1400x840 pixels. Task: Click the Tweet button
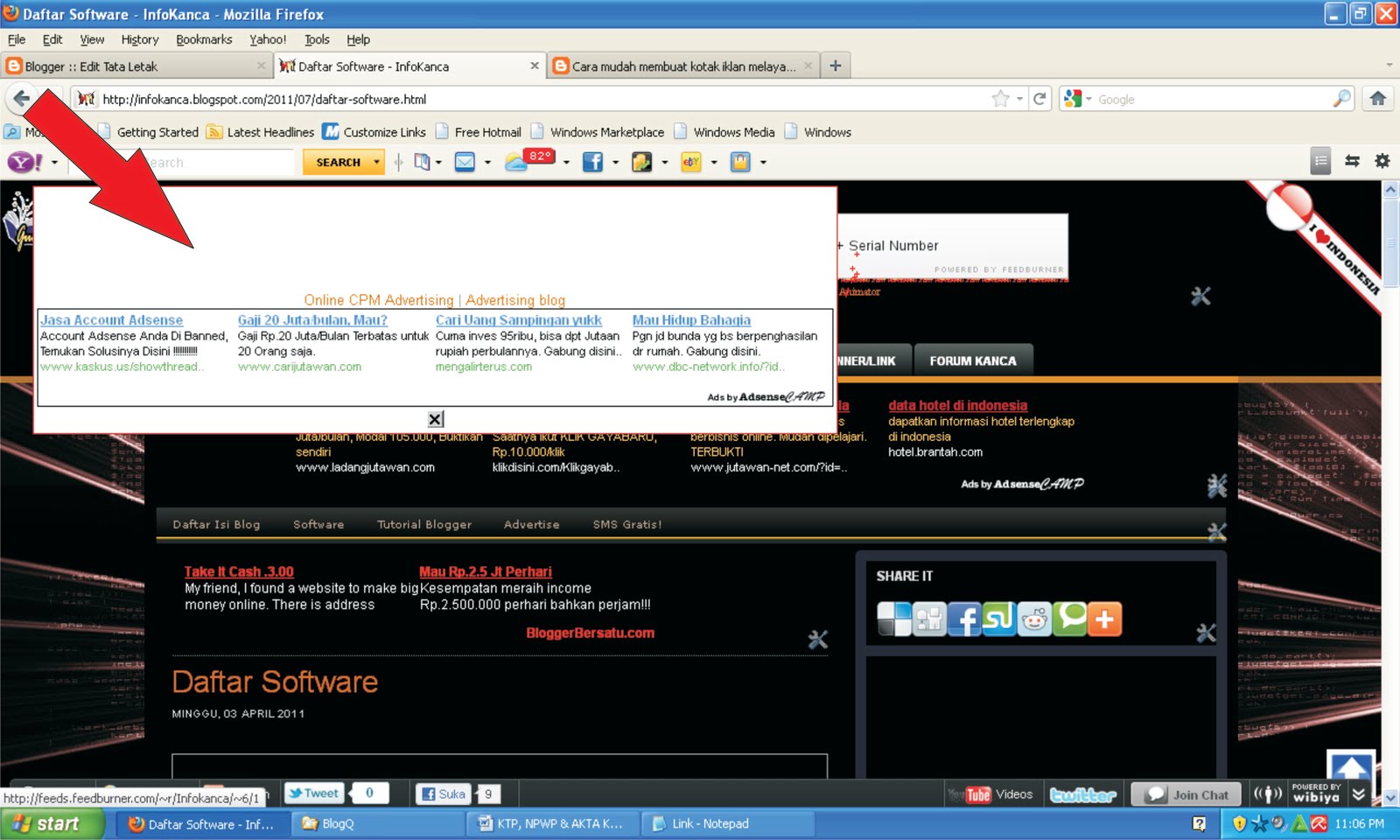pyautogui.click(x=313, y=794)
